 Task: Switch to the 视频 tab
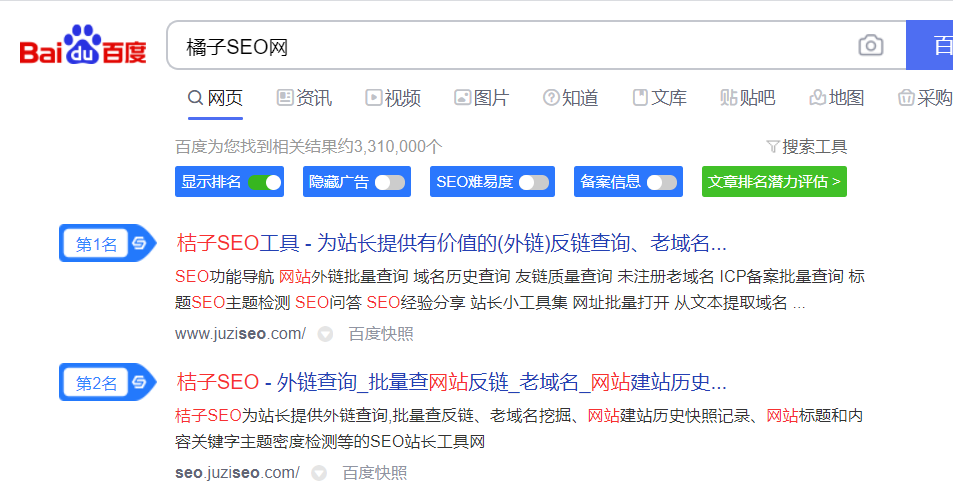[x=393, y=98]
